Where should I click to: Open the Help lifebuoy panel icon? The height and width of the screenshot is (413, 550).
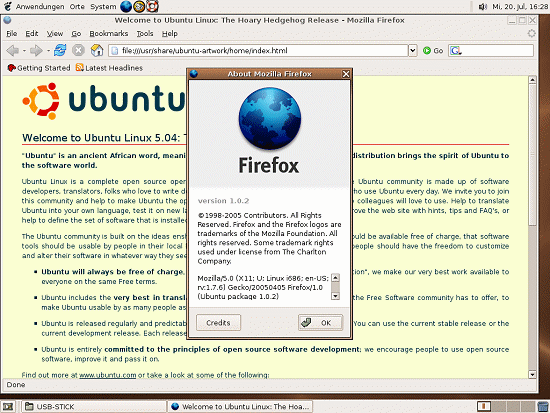152,6
